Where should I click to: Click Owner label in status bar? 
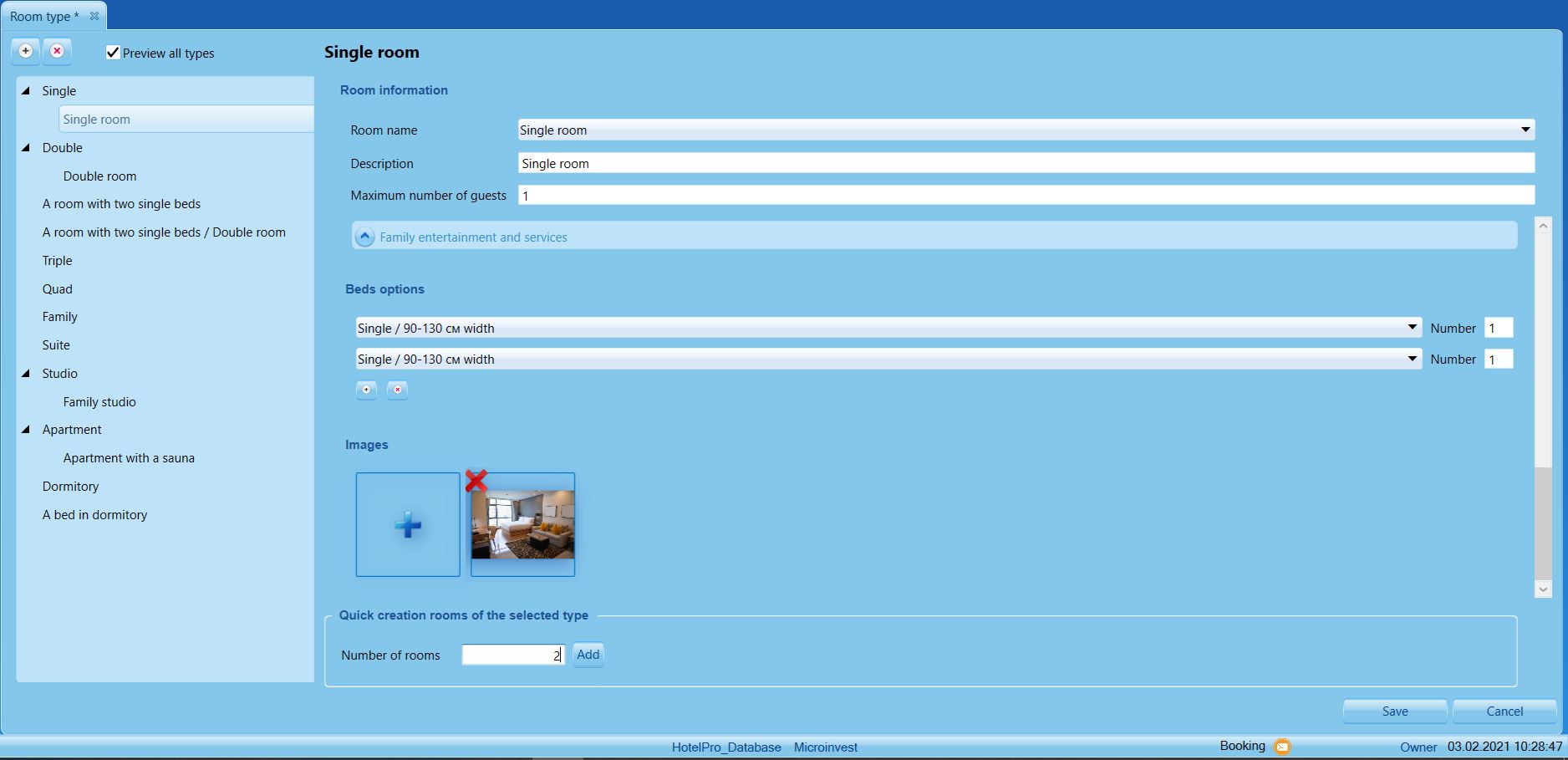point(1418,747)
